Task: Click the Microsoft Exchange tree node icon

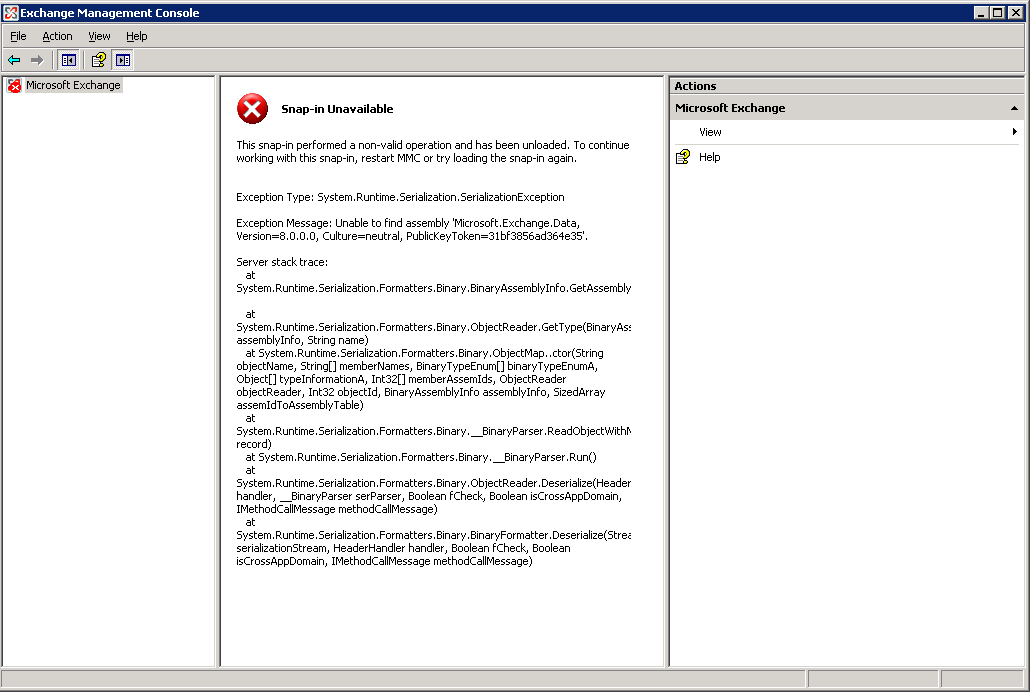Action: (14, 85)
